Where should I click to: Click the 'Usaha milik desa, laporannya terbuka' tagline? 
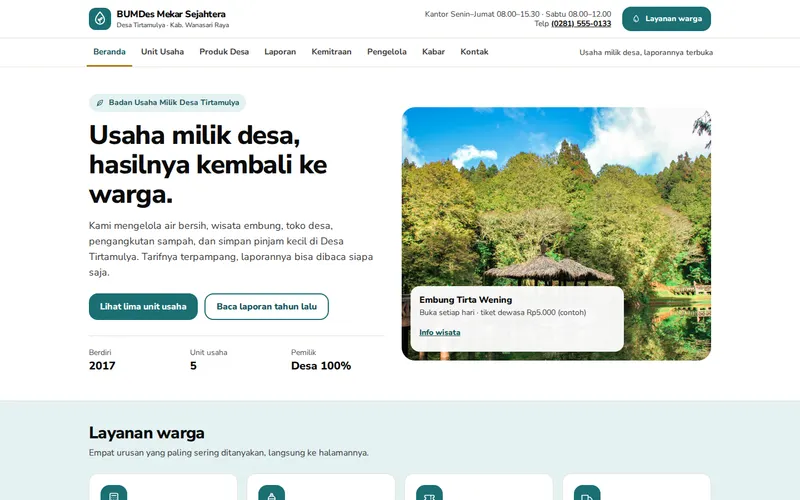[646, 52]
